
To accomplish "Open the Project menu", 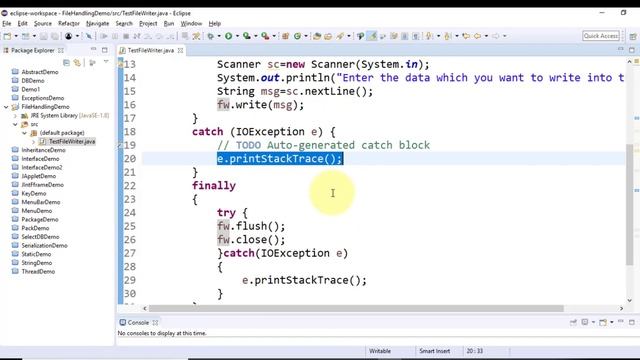I will (148, 23).
